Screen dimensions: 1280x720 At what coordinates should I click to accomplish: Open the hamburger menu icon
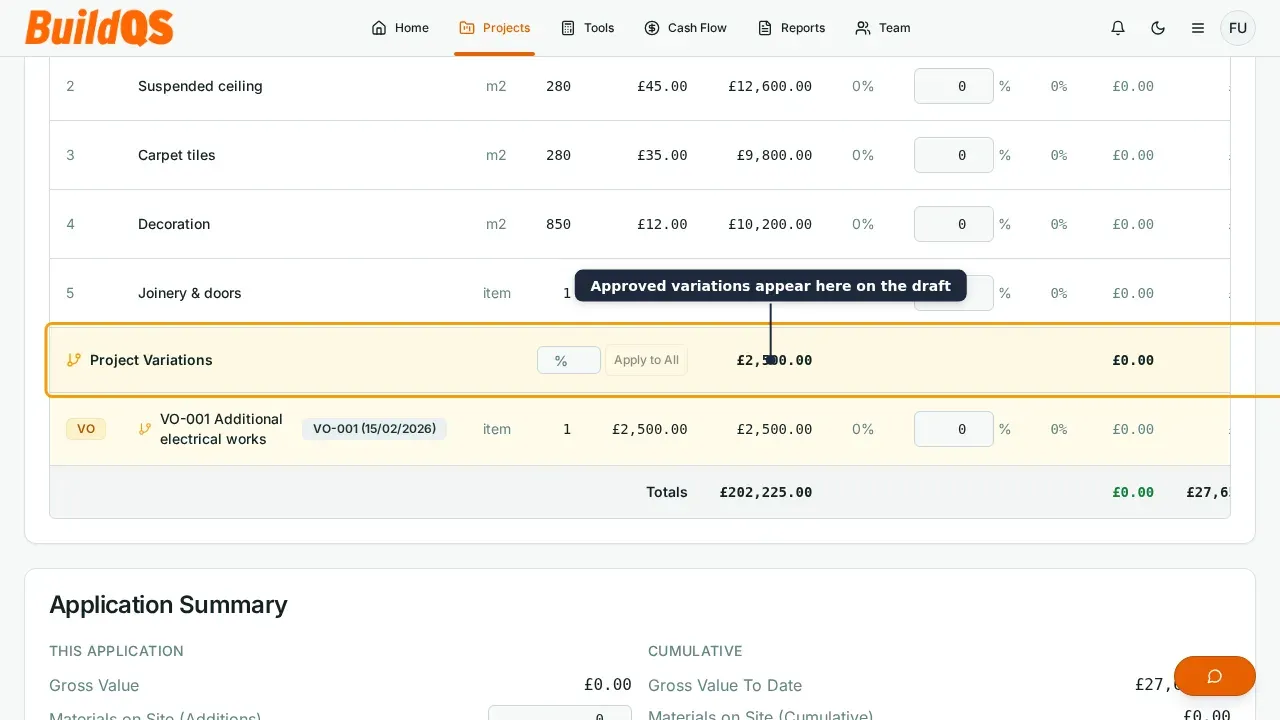click(1198, 28)
